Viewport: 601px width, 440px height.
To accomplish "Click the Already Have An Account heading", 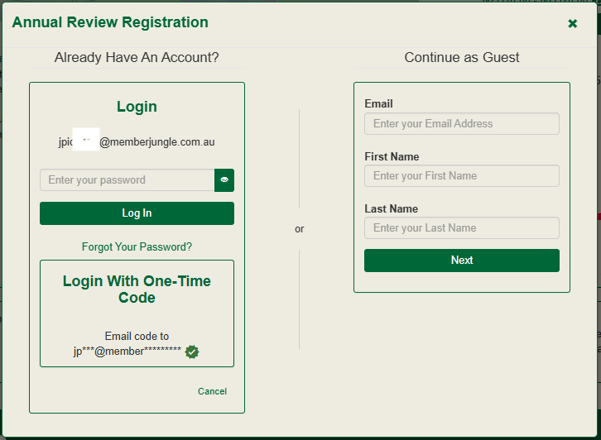I will coord(137,57).
